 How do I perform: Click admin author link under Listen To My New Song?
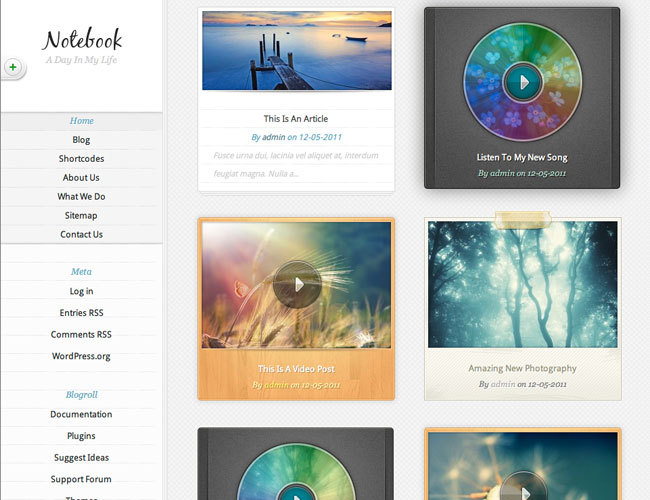pos(502,173)
